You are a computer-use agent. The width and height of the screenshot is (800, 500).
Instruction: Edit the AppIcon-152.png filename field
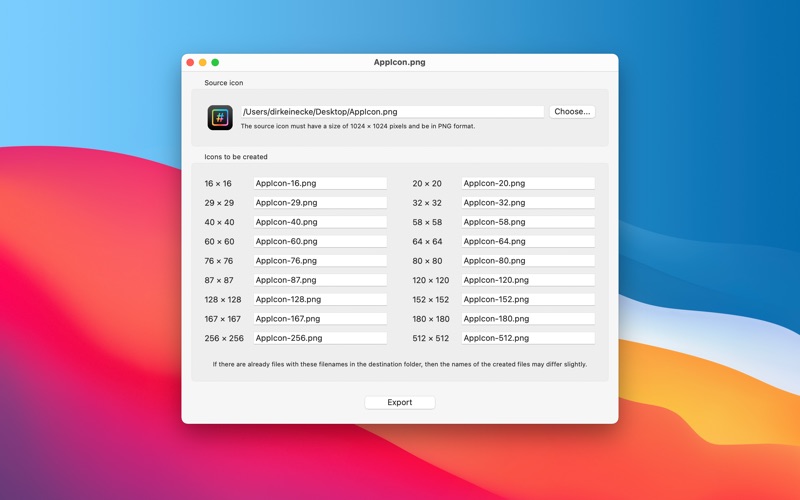(x=528, y=299)
